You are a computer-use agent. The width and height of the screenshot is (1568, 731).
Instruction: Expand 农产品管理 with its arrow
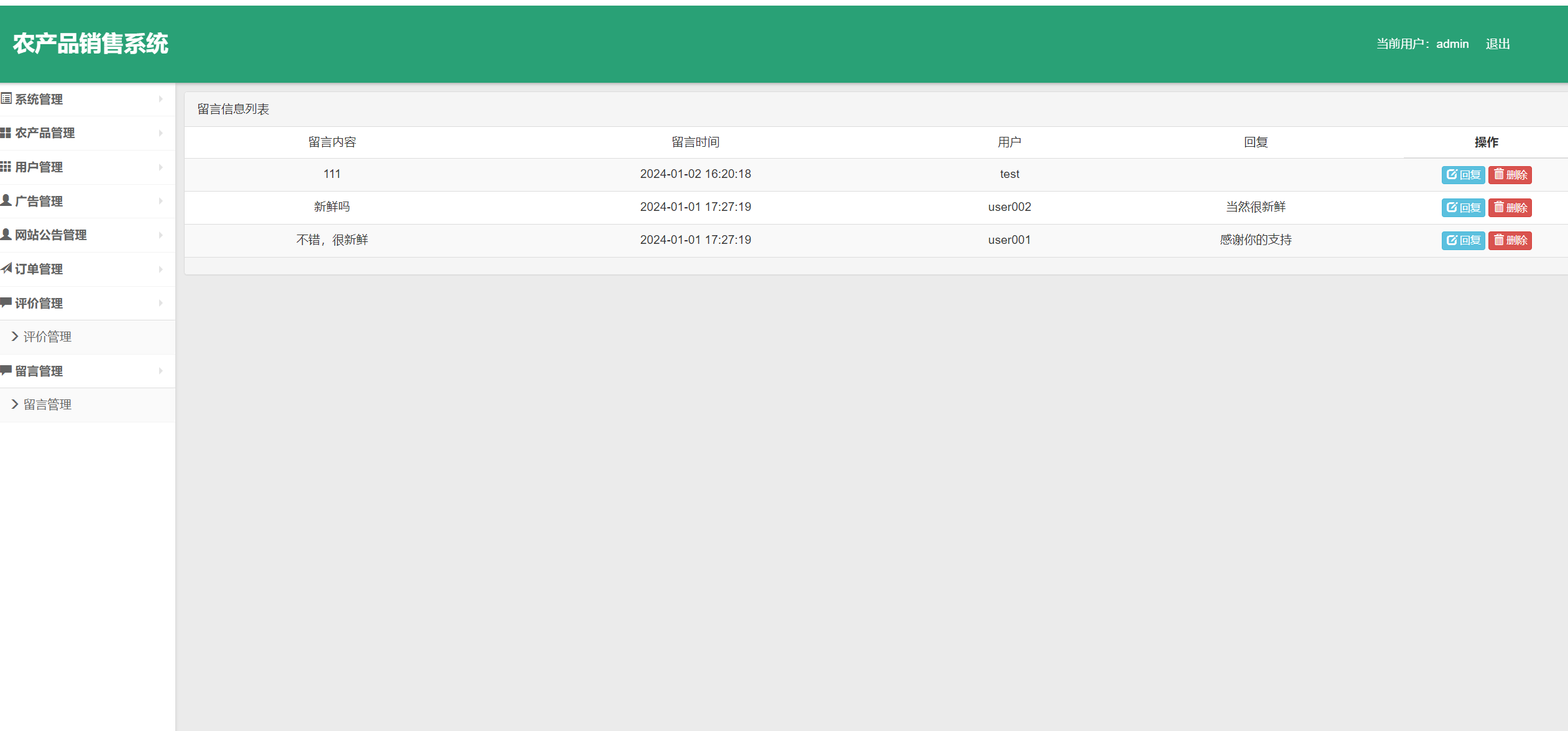tap(160, 133)
